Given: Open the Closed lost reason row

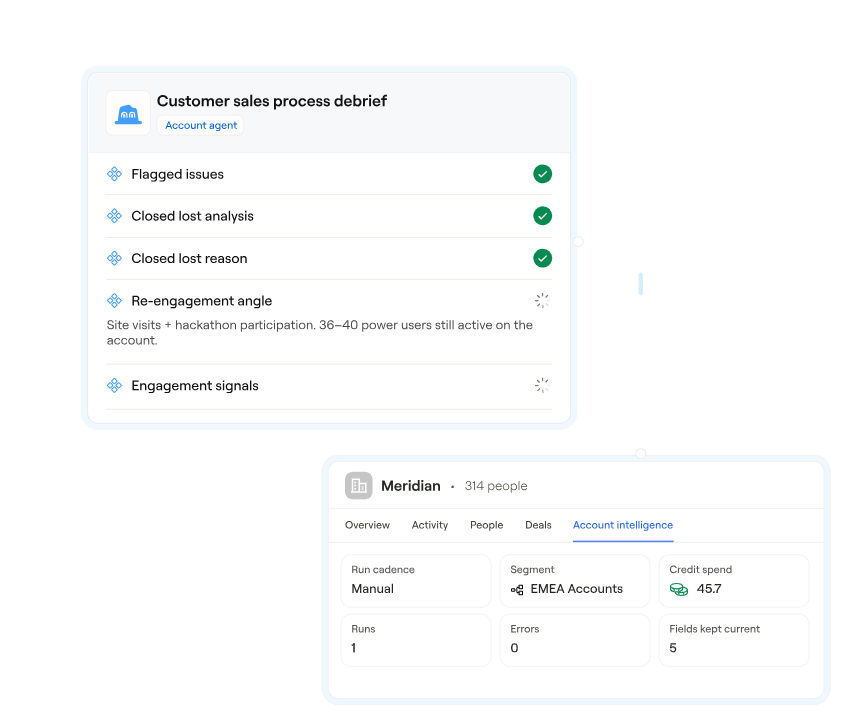Looking at the screenshot, I should 329,258.
